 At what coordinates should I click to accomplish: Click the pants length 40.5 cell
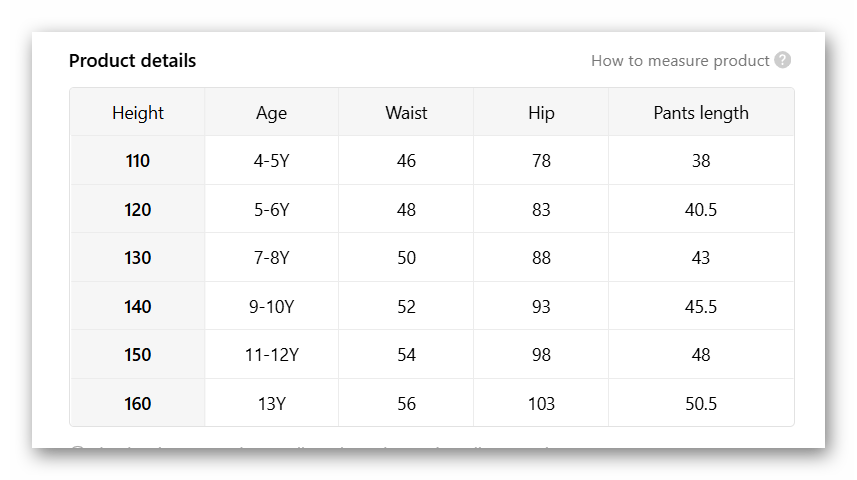pyautogui.click(x=701, y=210)
